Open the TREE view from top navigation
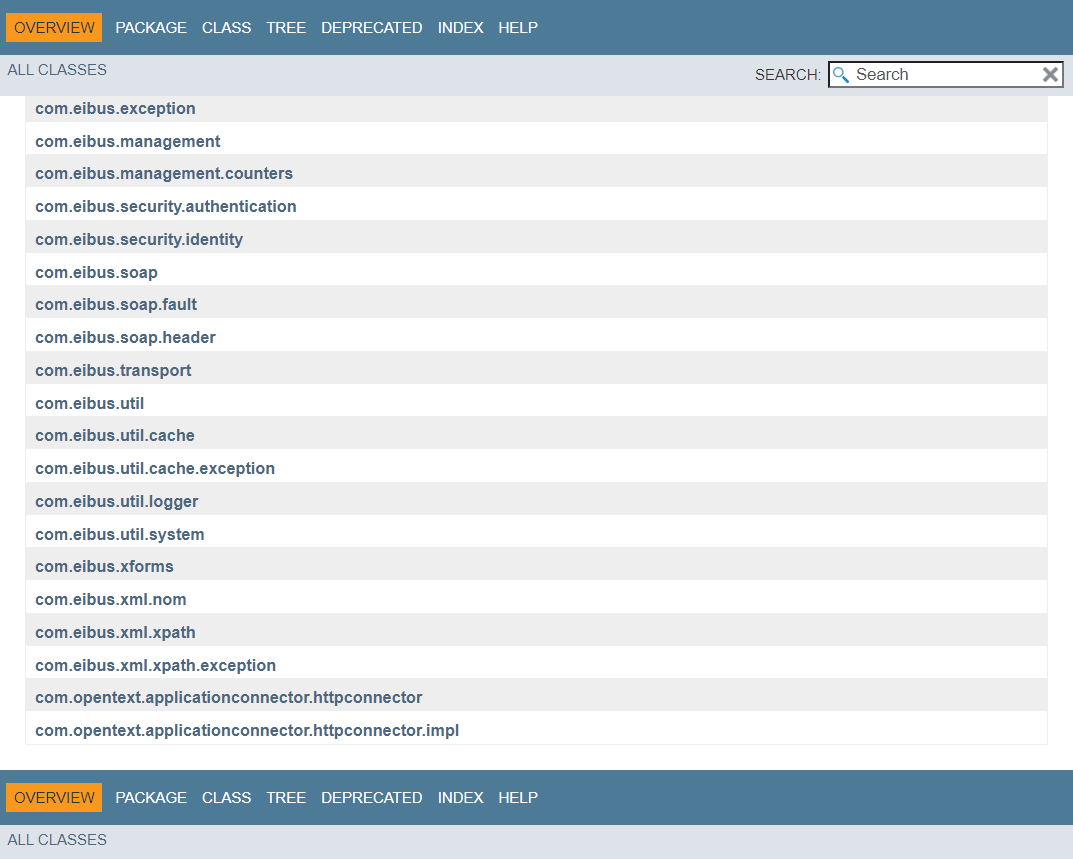 pos(286,28)
